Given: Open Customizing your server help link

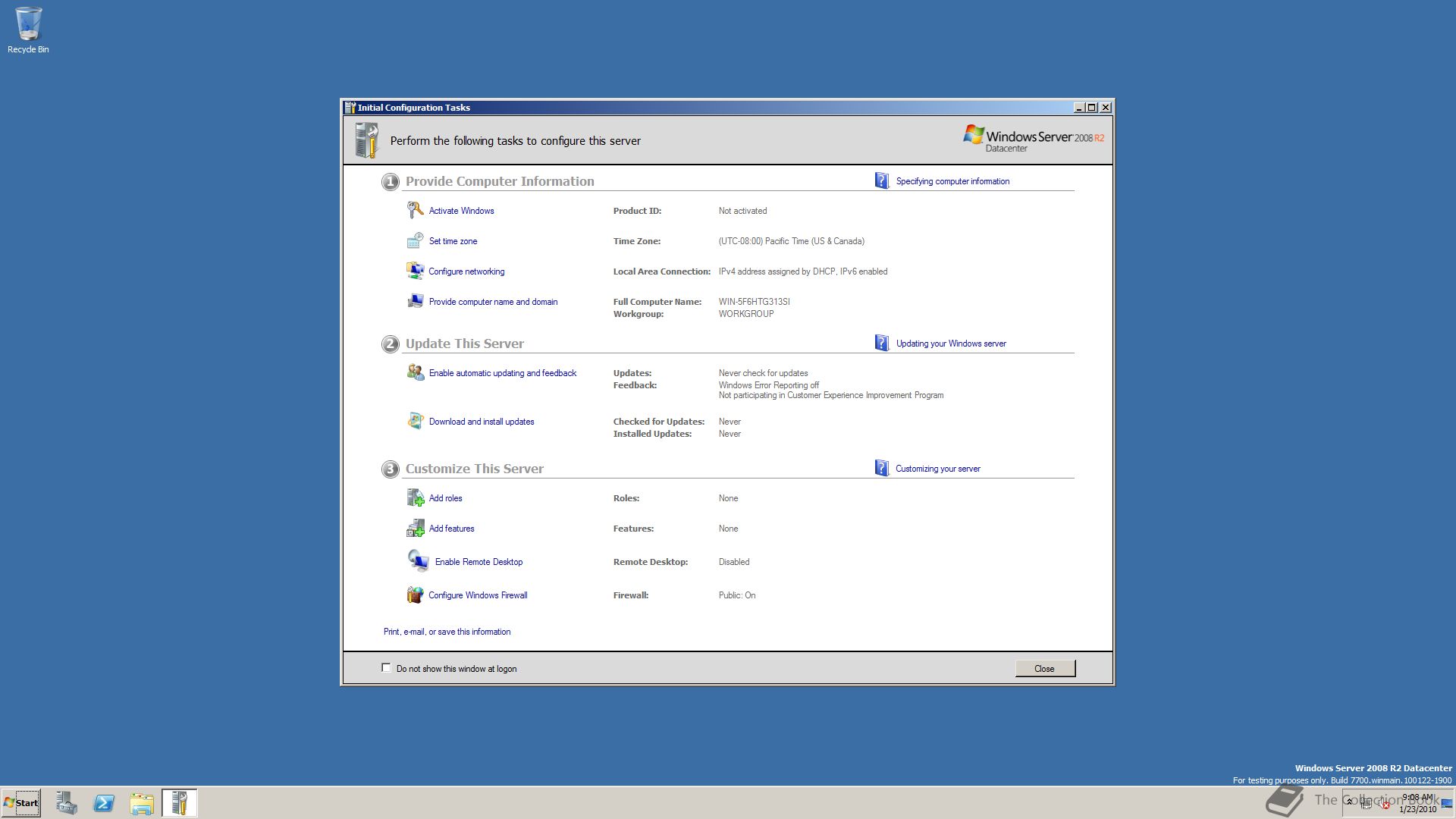Looking at the screenshot, I should [938, 469].
